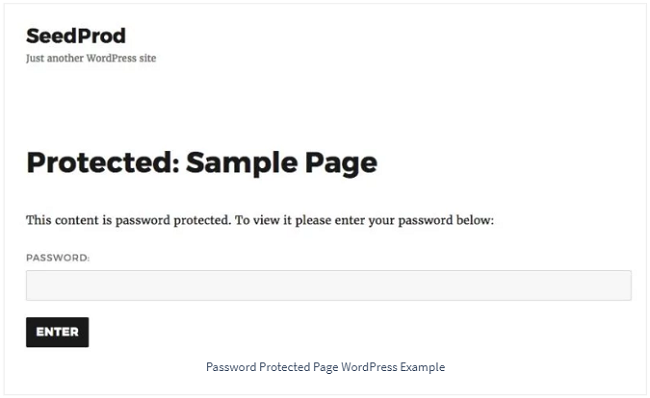Click the 'This content is password protected' sentence

[260, 220]
